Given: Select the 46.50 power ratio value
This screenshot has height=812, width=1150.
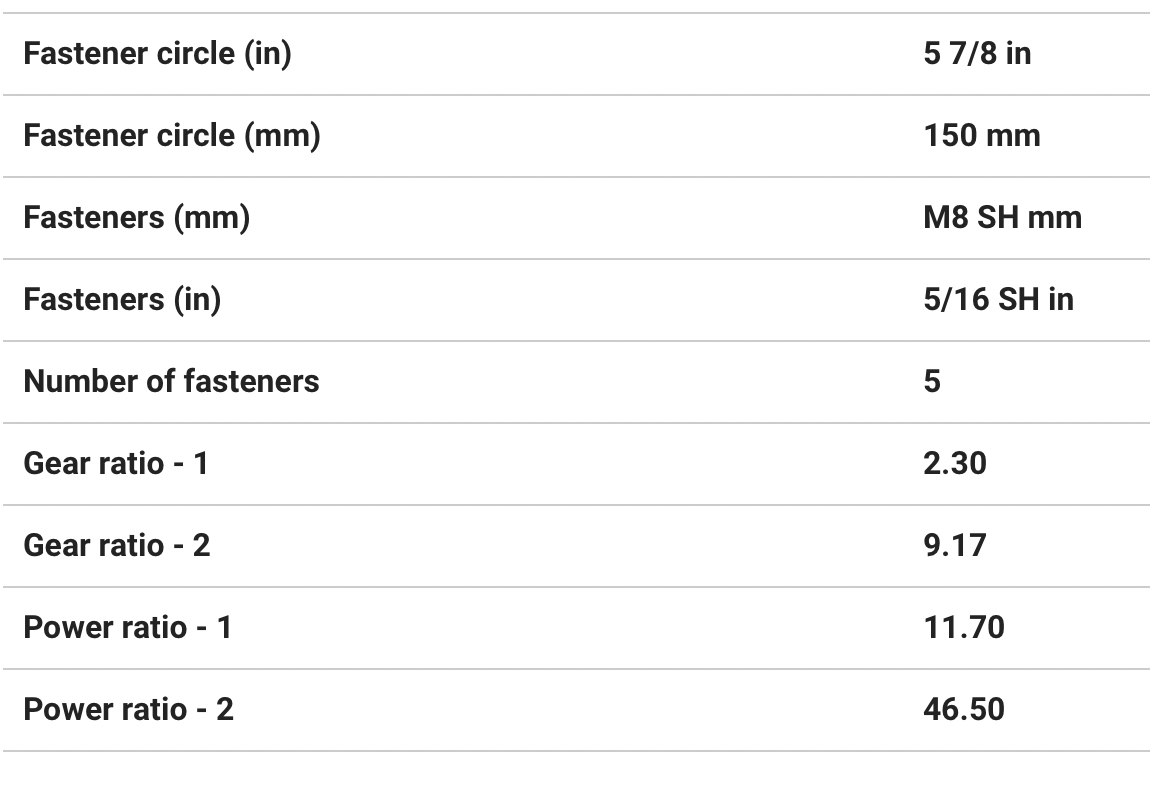Looking at the screenshot, I should 964,710.
